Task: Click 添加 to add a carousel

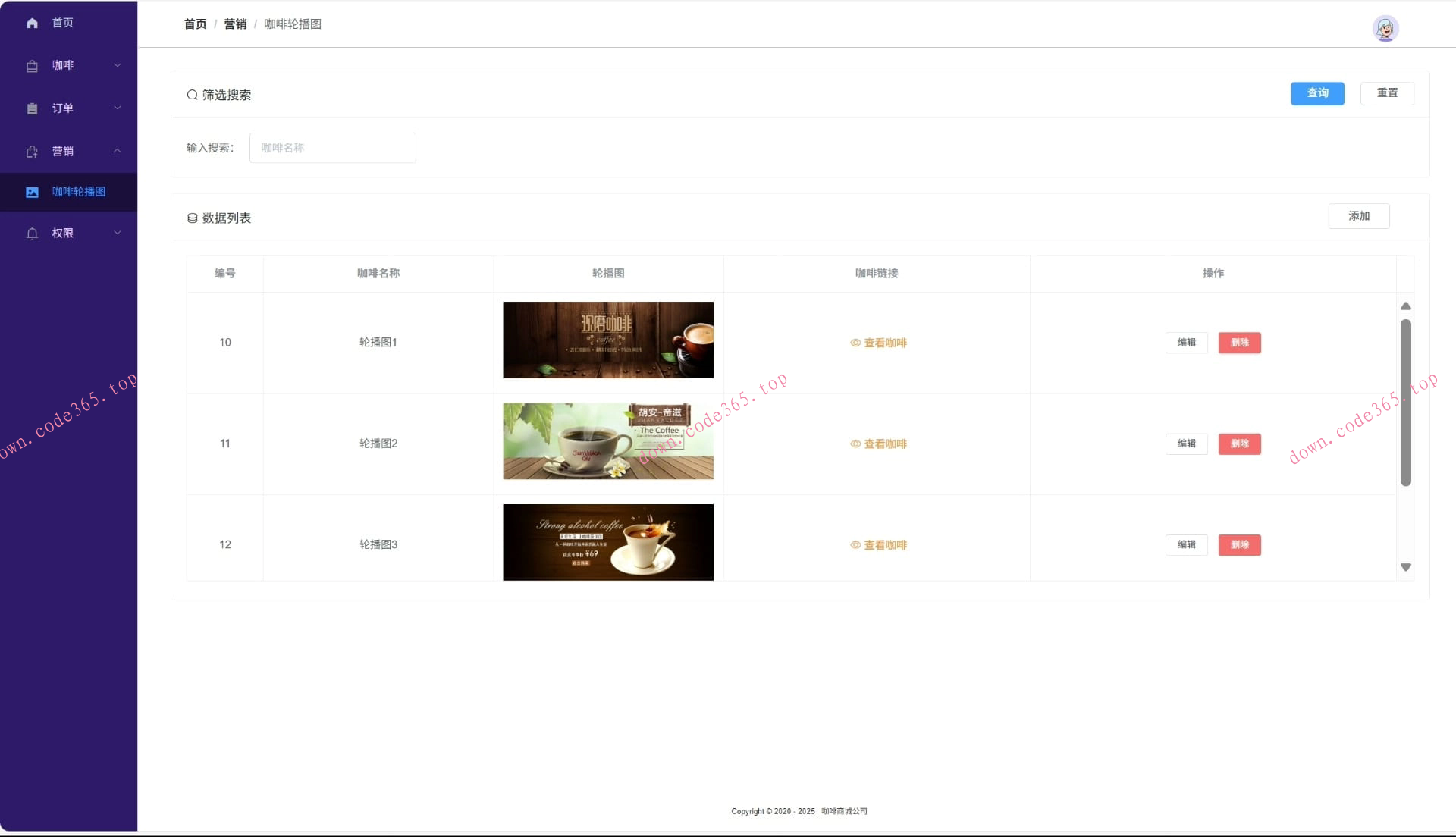Action: click(x=1358, y=216)
